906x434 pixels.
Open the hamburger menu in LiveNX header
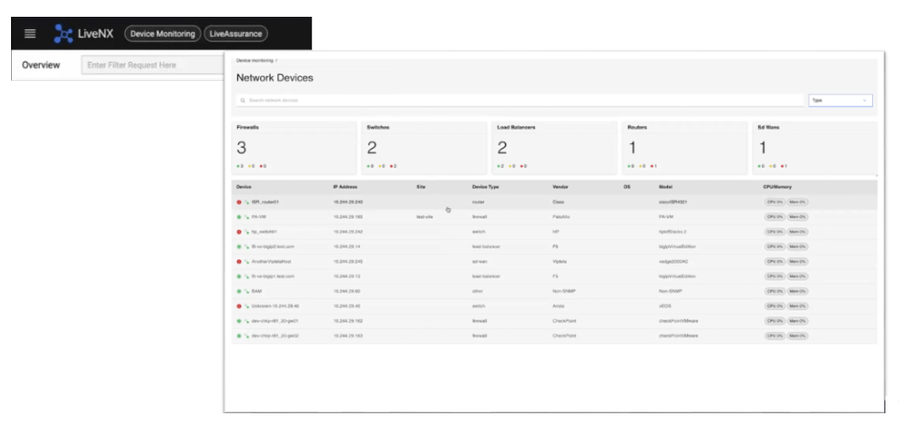point(30,34)
